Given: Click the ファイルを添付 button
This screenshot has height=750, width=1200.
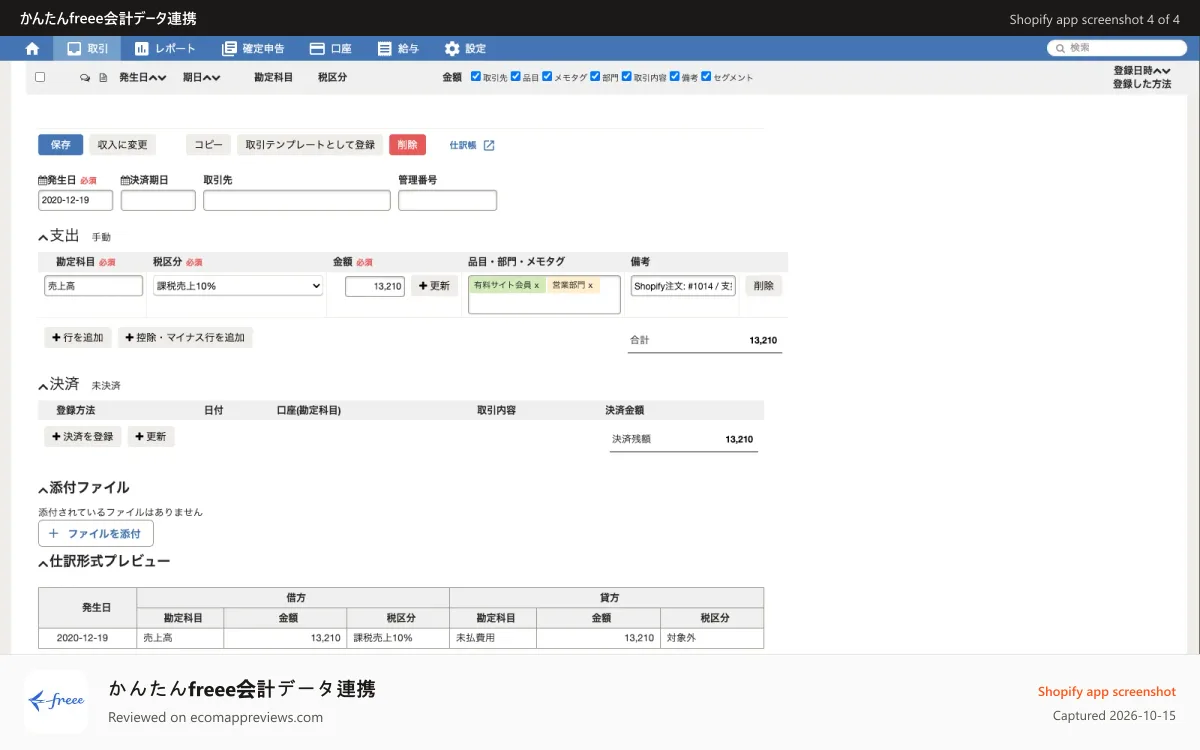Looking at the screenshot, I should tap(96, 534).
